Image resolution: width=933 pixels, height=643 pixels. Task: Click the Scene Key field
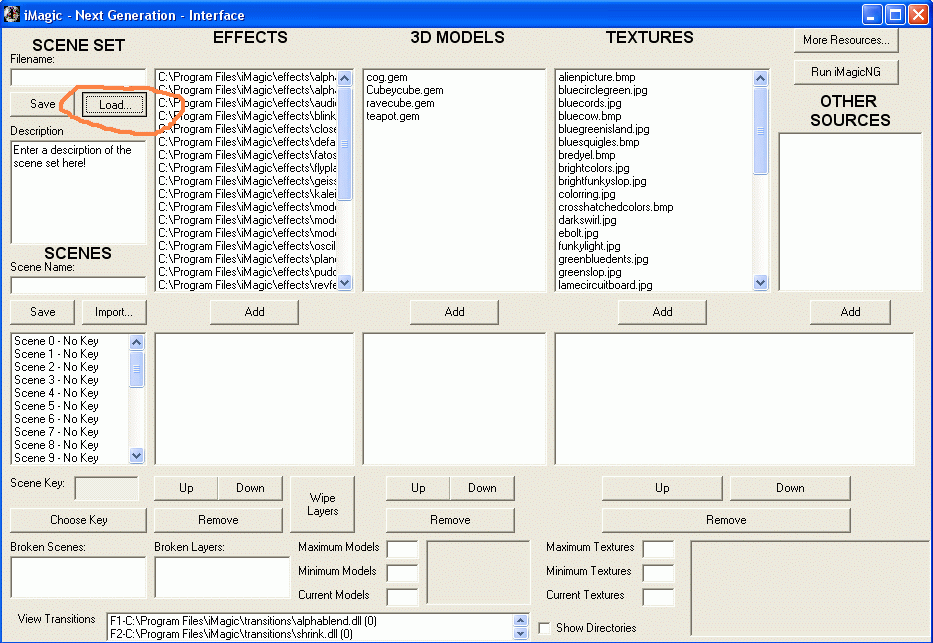click(x=107, y=488)
